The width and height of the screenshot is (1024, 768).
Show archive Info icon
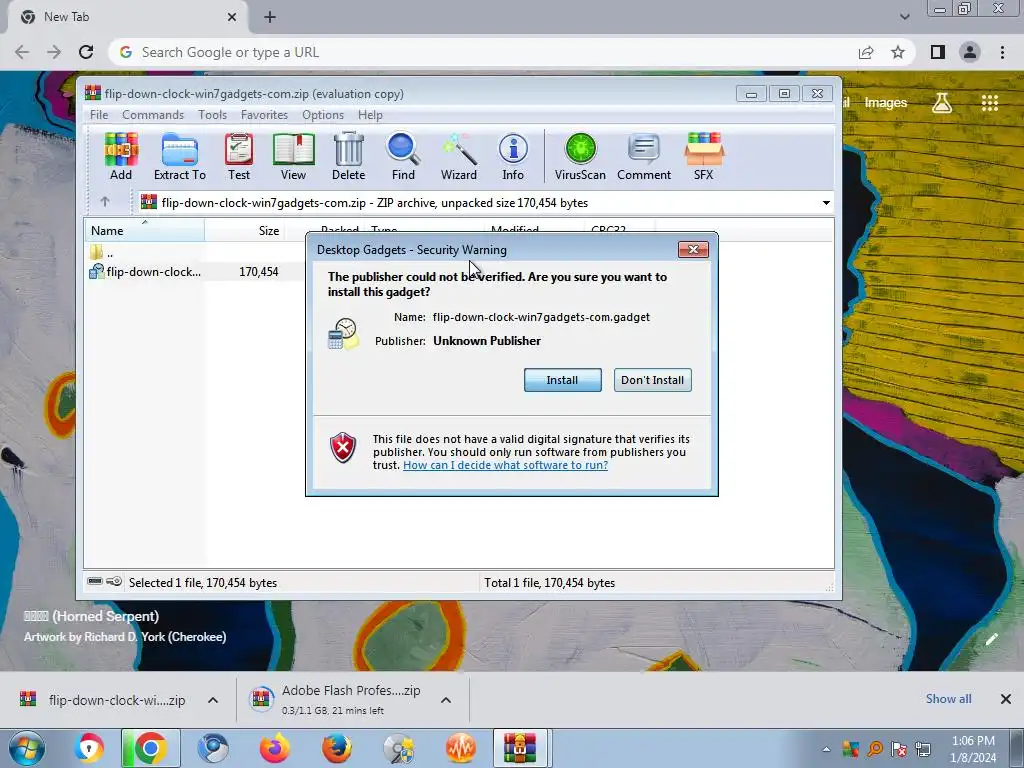point(513,157)
